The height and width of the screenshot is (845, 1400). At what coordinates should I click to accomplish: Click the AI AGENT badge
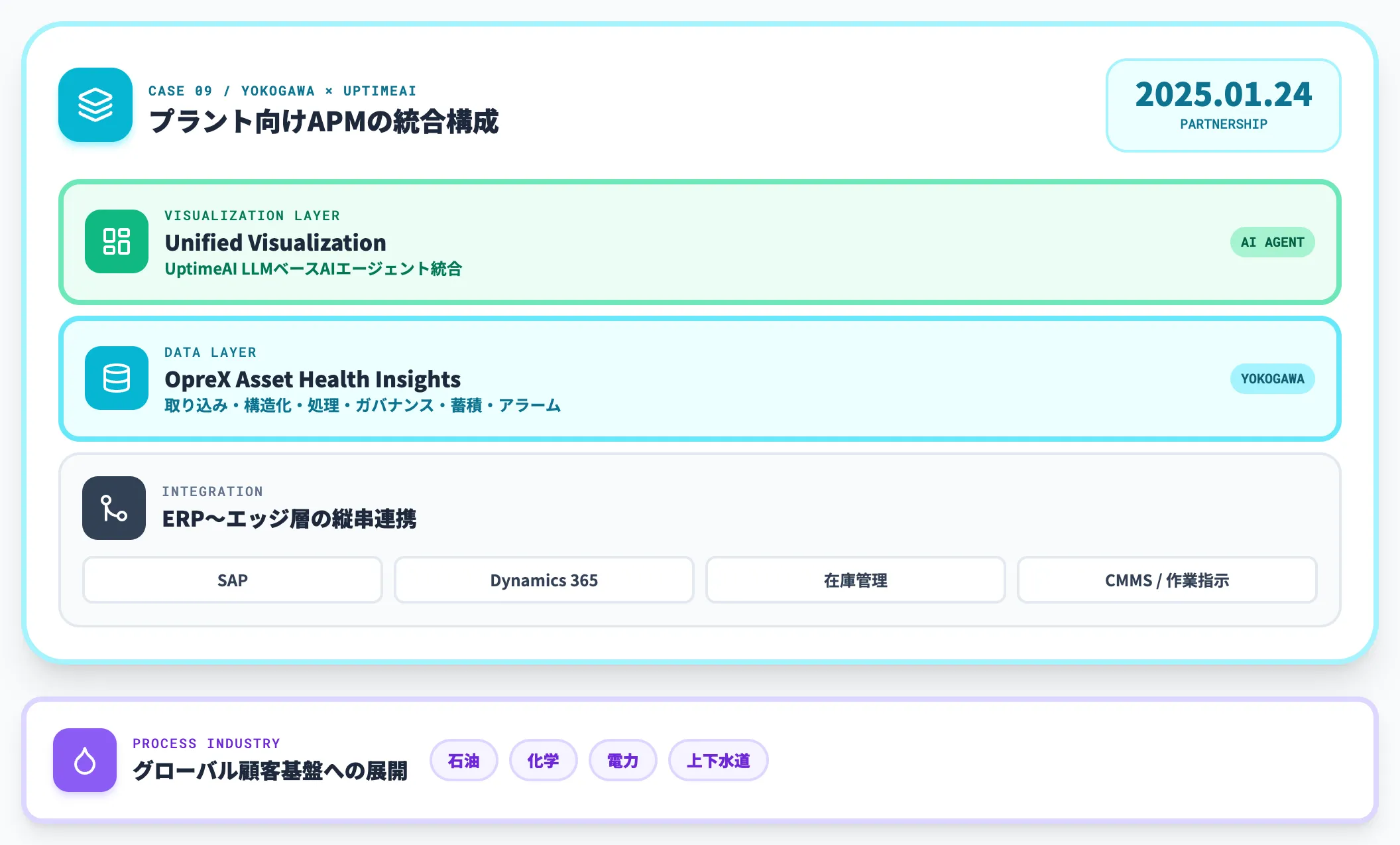[1273, 242]
